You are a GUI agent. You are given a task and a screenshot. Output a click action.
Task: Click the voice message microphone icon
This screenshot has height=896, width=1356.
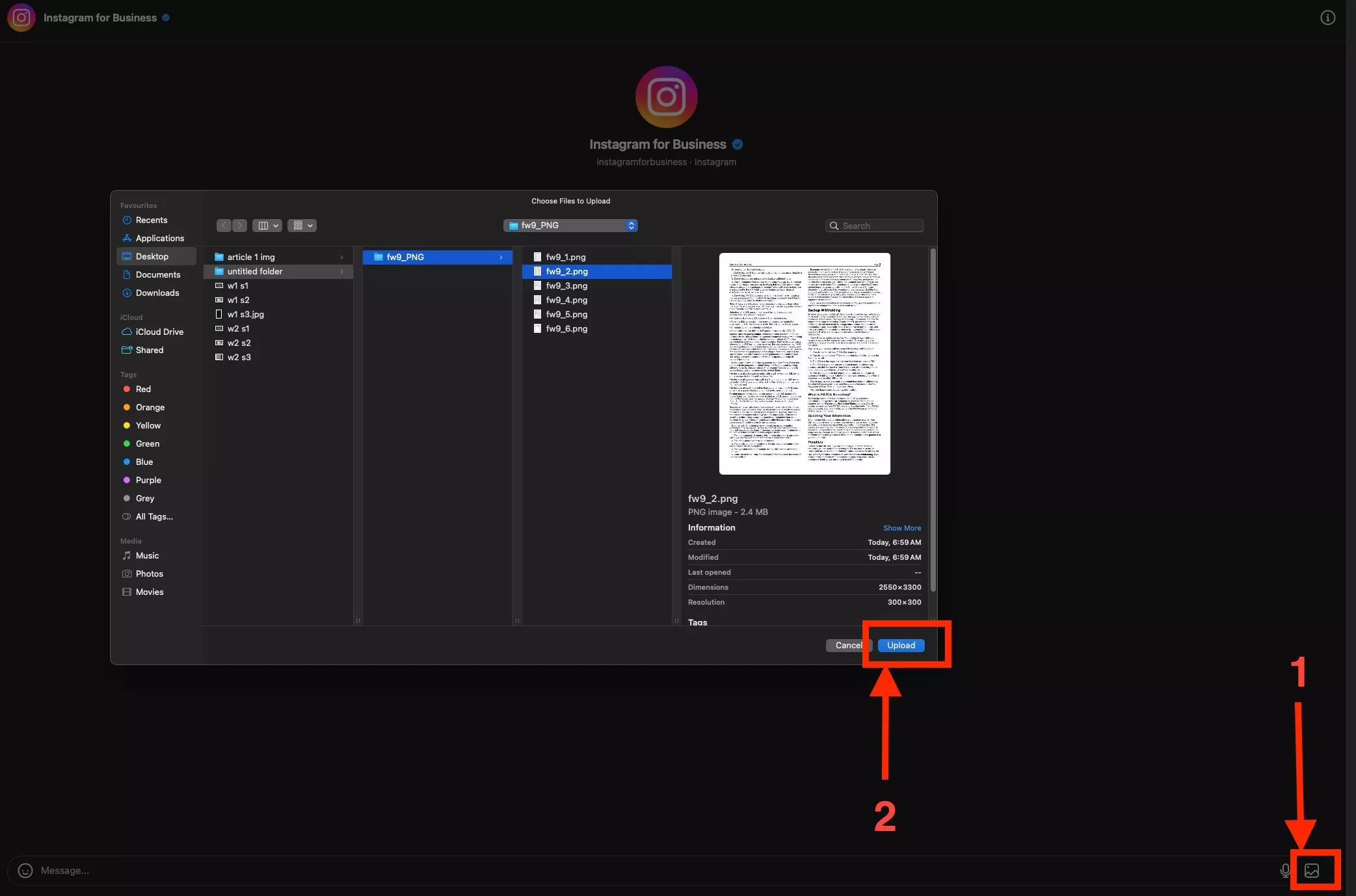point(1284,870)
